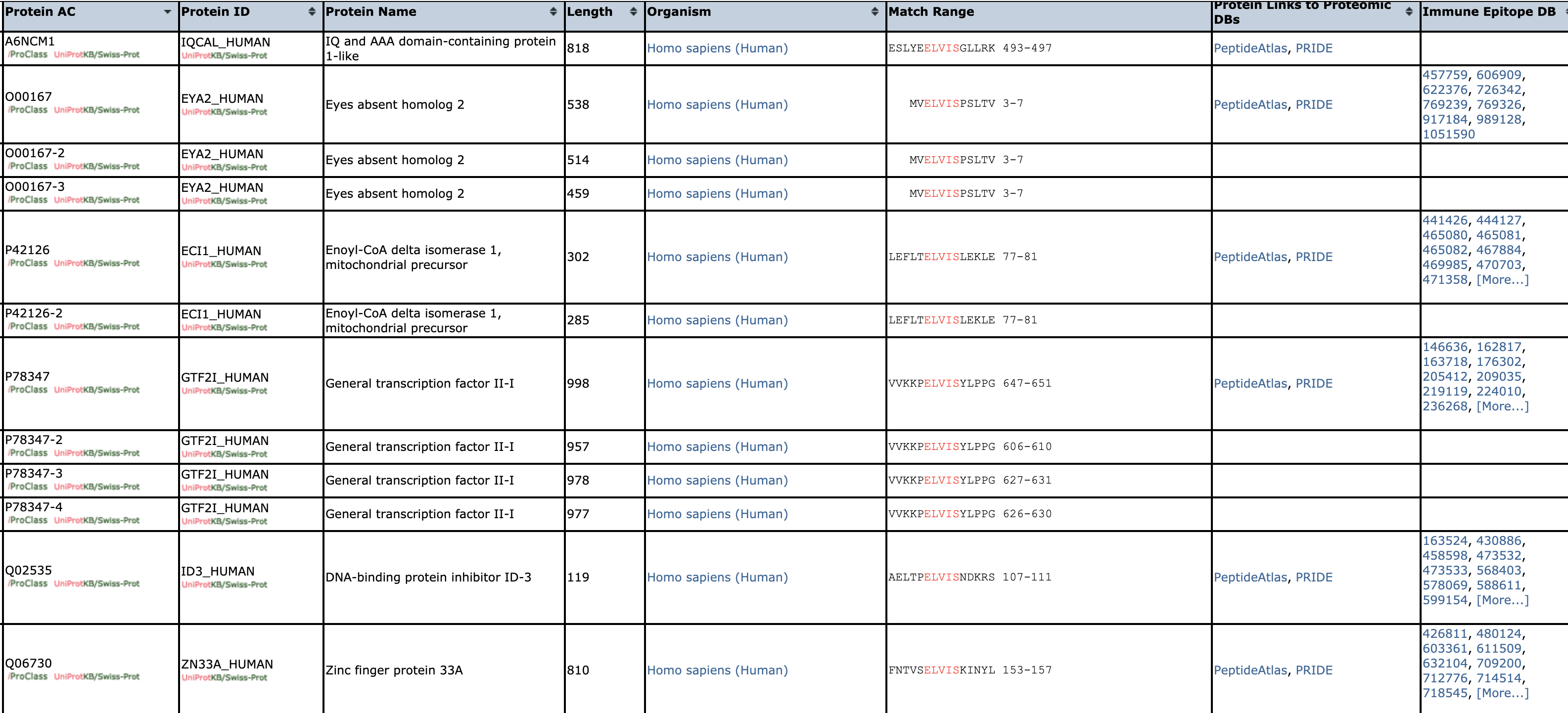The width and height of the screenshot is (1568, 713).
Task: Click iProClass icon under Q02535
Action: (x=27, y=584)
